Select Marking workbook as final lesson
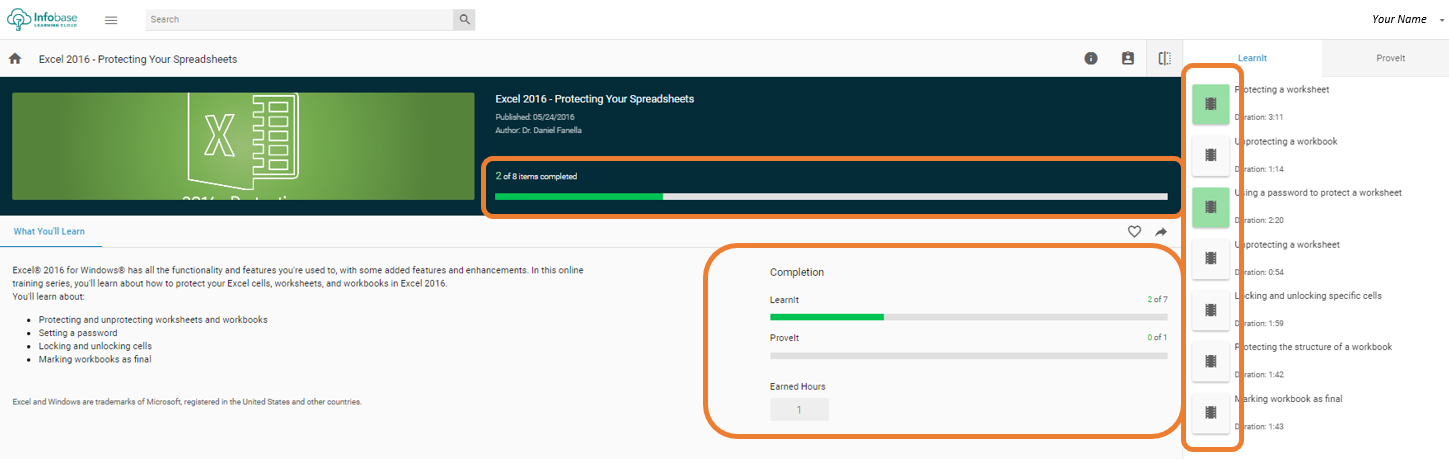The height and width of the screenshot is (461, 1449). (x=1289, y=399)
